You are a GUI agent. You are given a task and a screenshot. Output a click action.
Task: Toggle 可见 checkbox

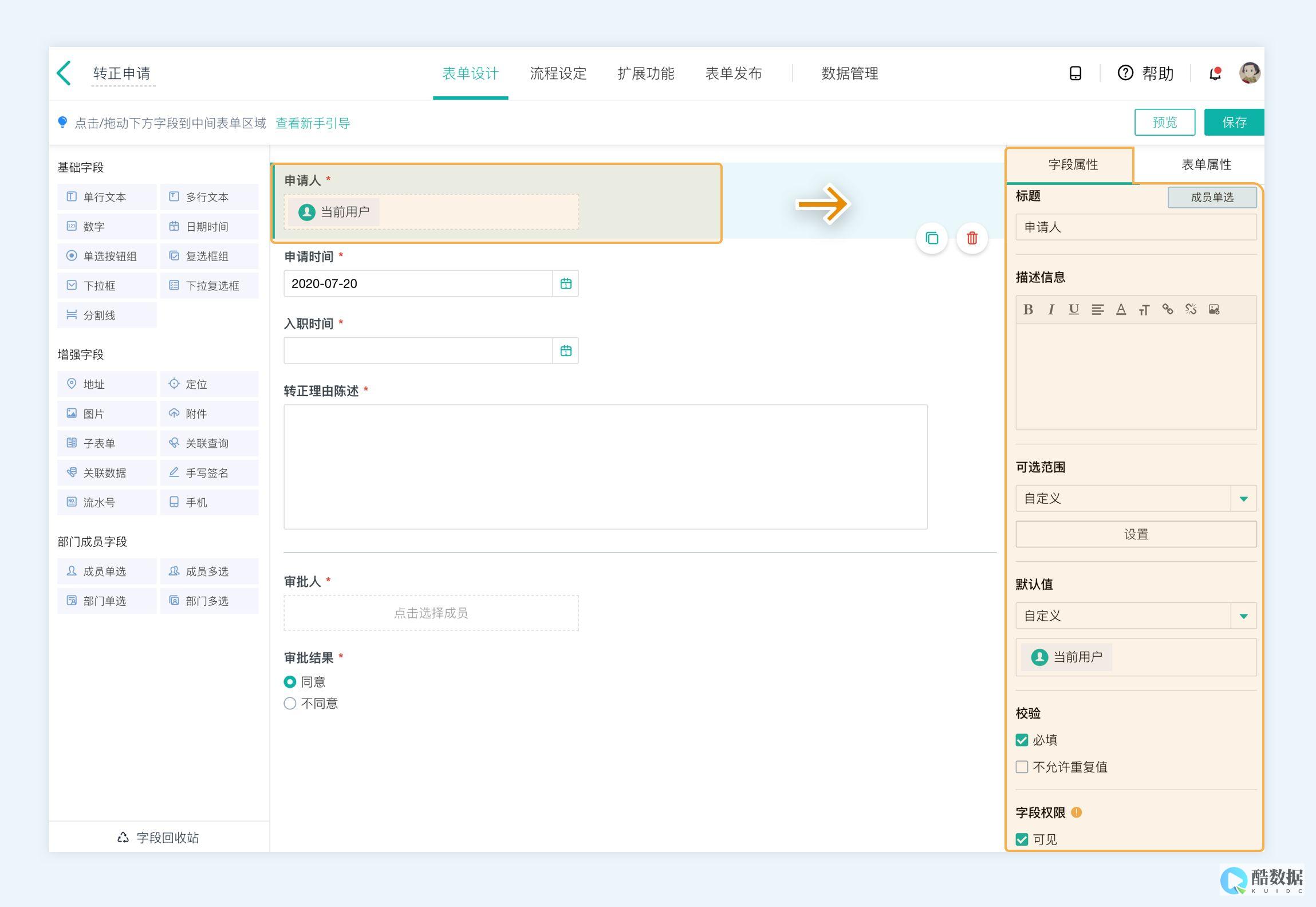[1022, 839]
